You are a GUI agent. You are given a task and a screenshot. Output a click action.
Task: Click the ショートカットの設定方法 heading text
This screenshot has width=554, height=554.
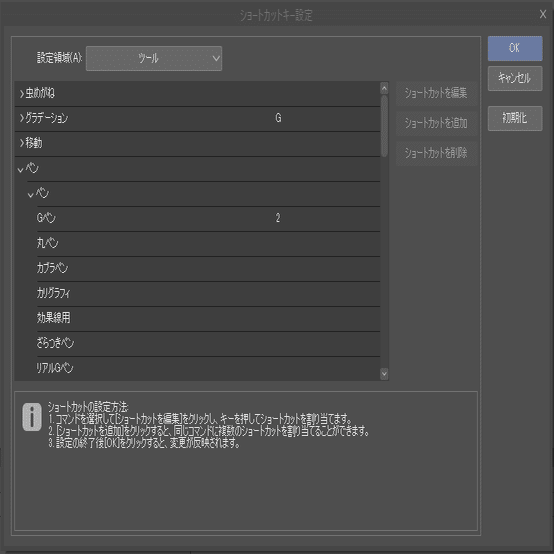pos(88,407)
